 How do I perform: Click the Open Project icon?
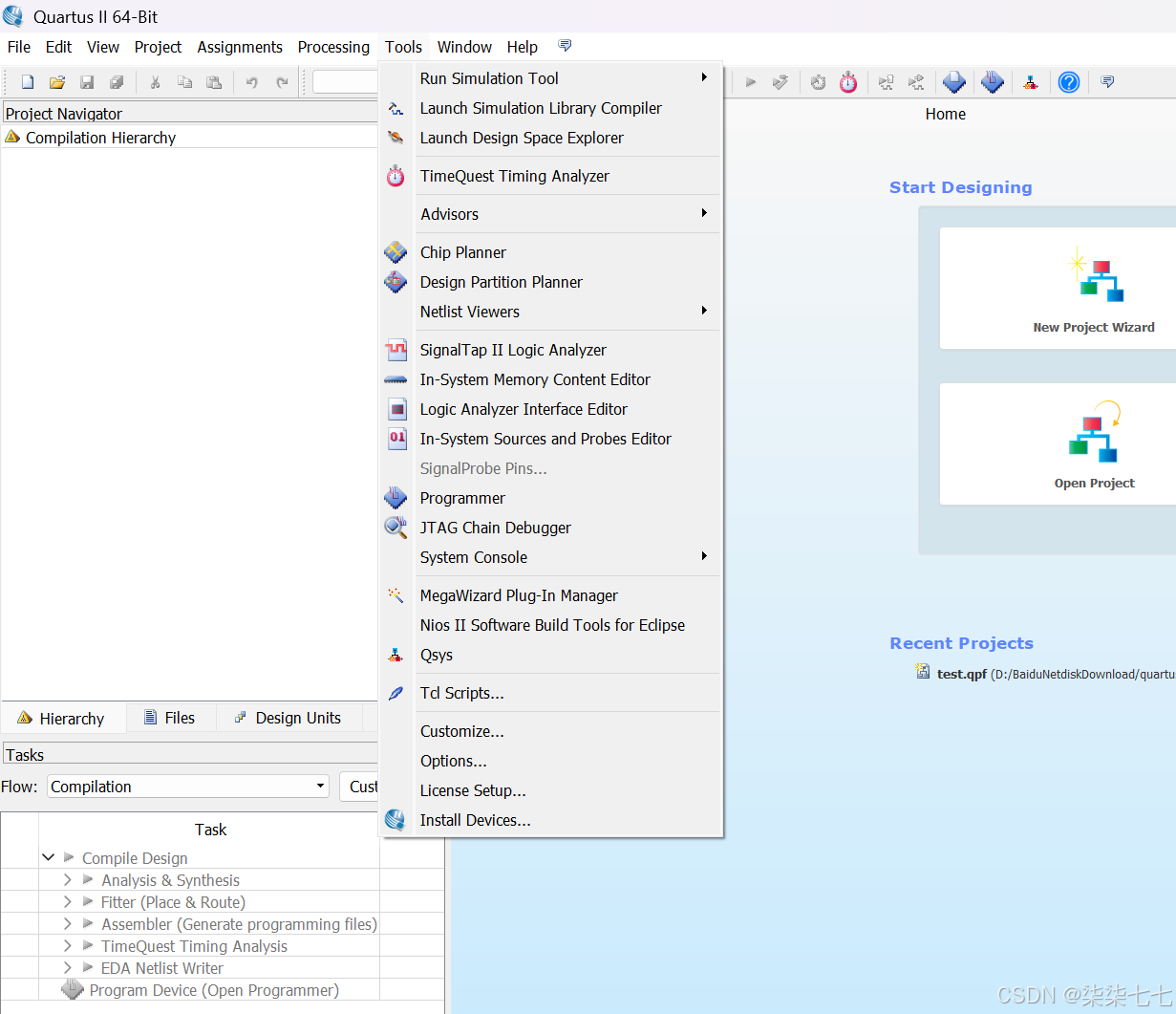[x=1095, y=432]
